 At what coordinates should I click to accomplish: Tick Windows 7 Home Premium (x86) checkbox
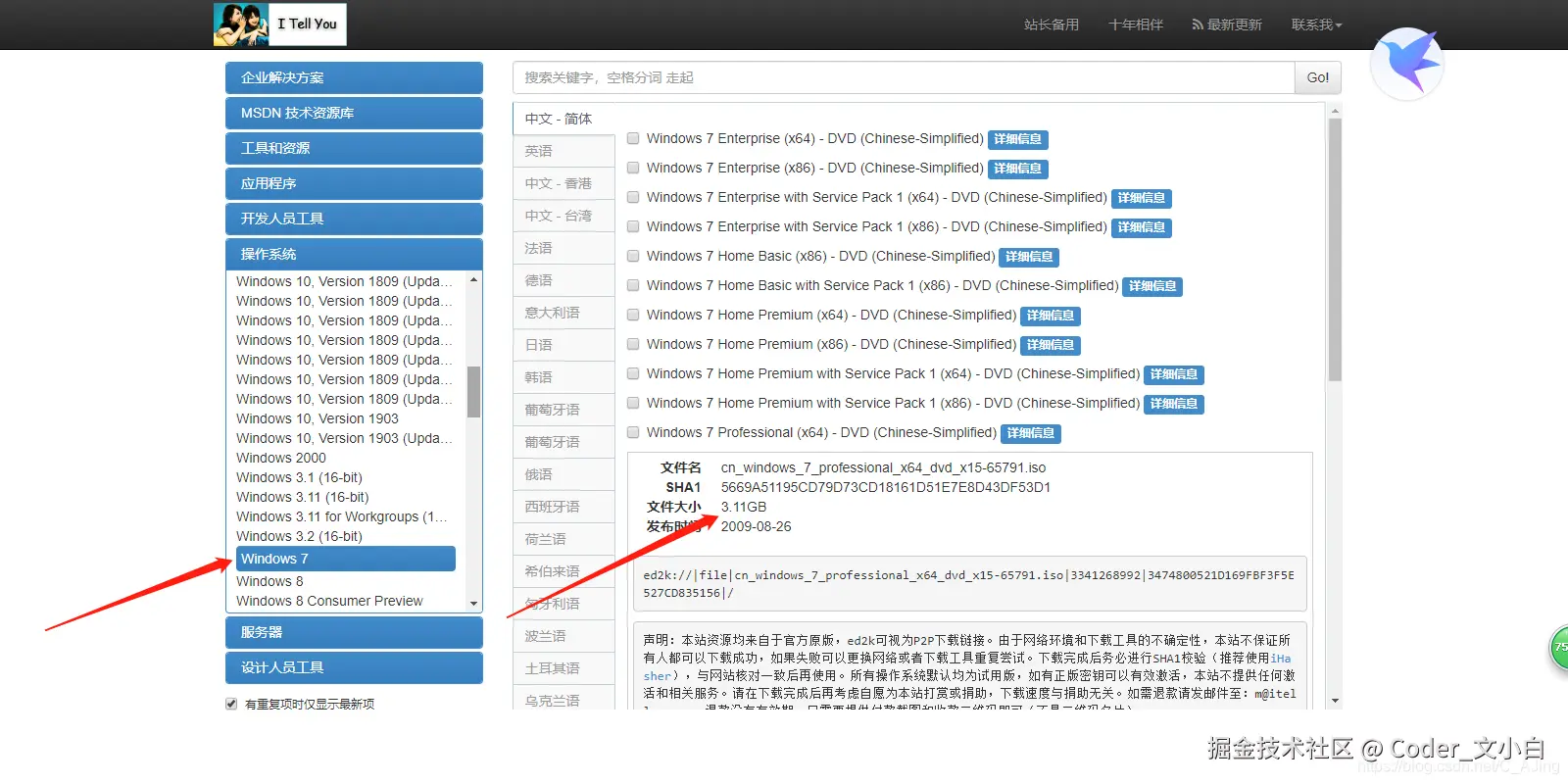coord(633,345)
